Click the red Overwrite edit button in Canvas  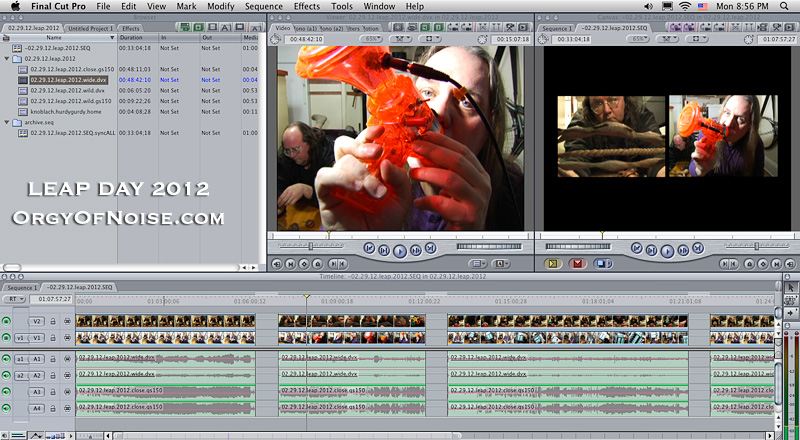click(576, 264)
